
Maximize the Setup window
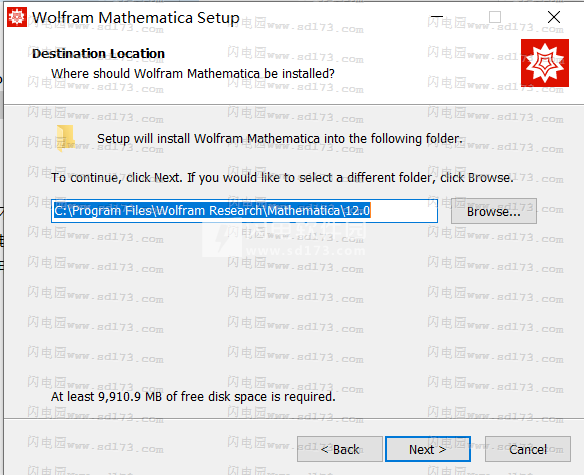495,17
